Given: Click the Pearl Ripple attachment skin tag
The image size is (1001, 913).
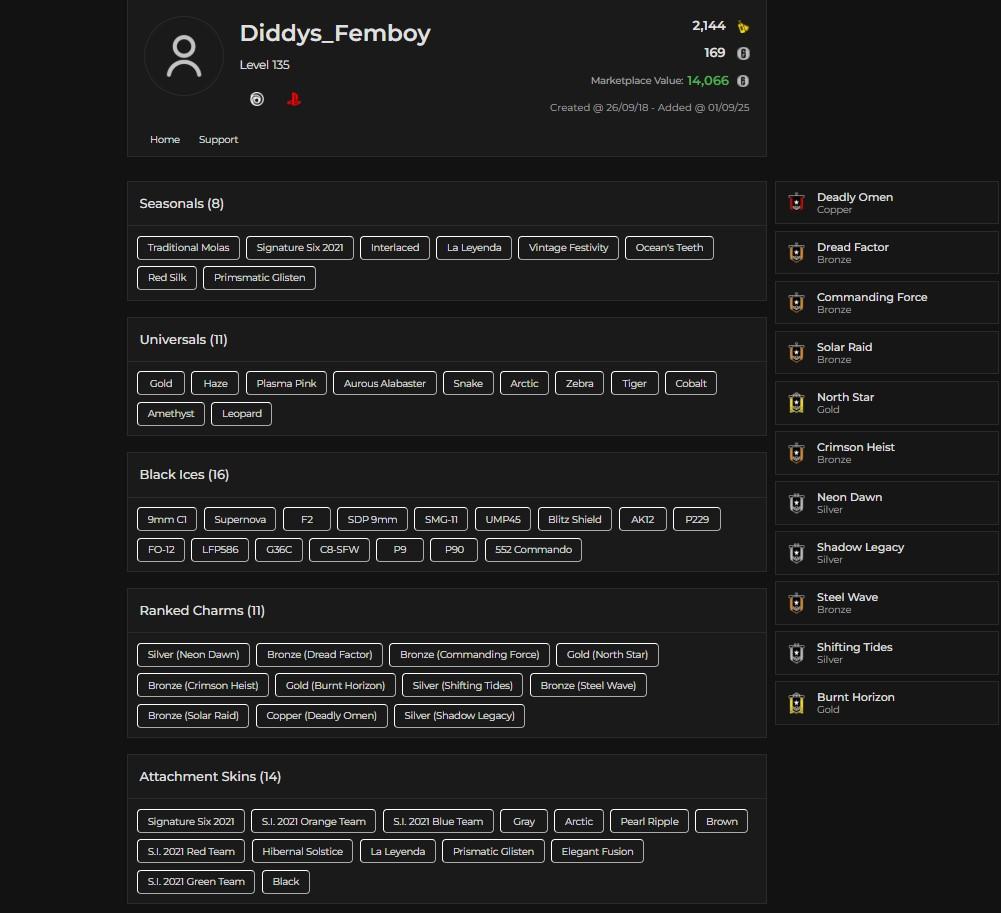Looking at the screenshot, I should 649,822.
